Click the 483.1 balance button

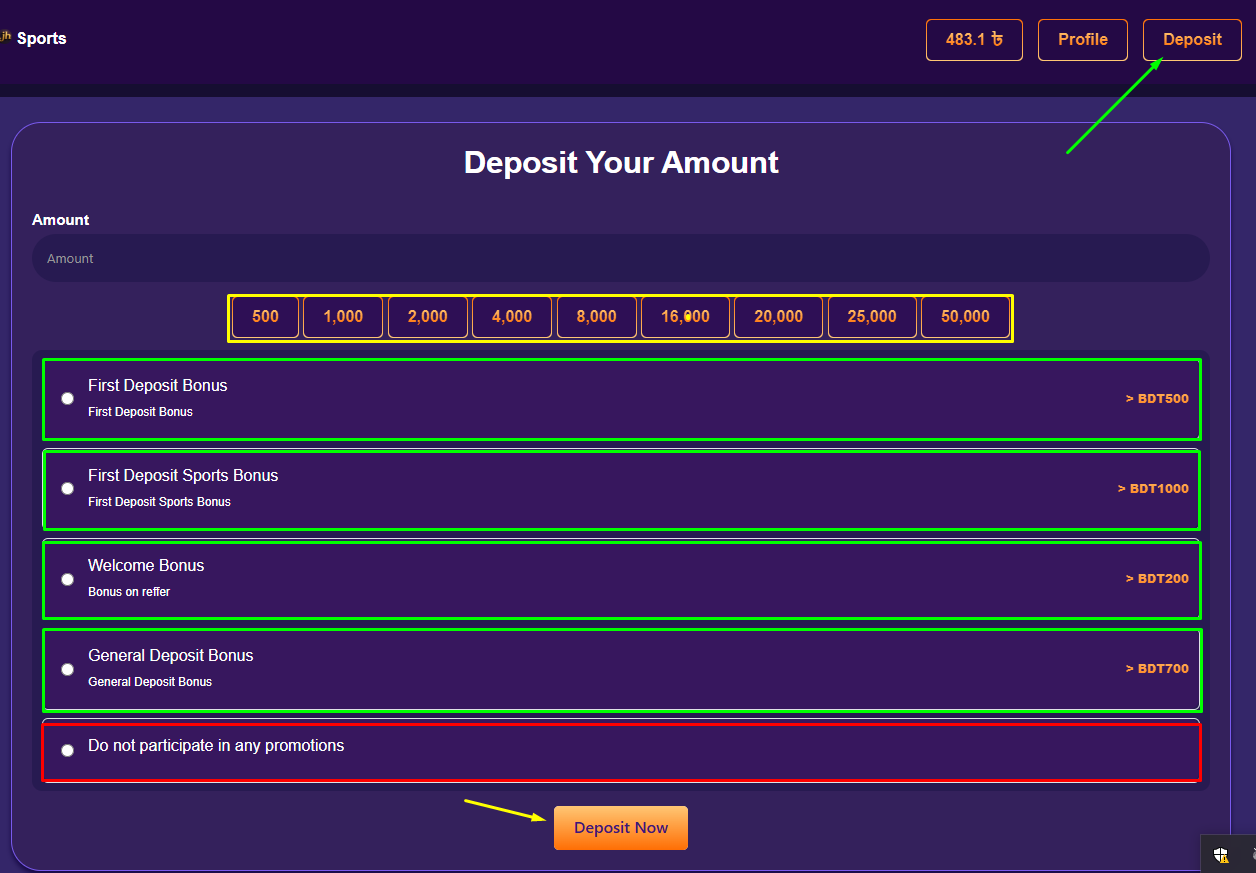coord(973,40)
